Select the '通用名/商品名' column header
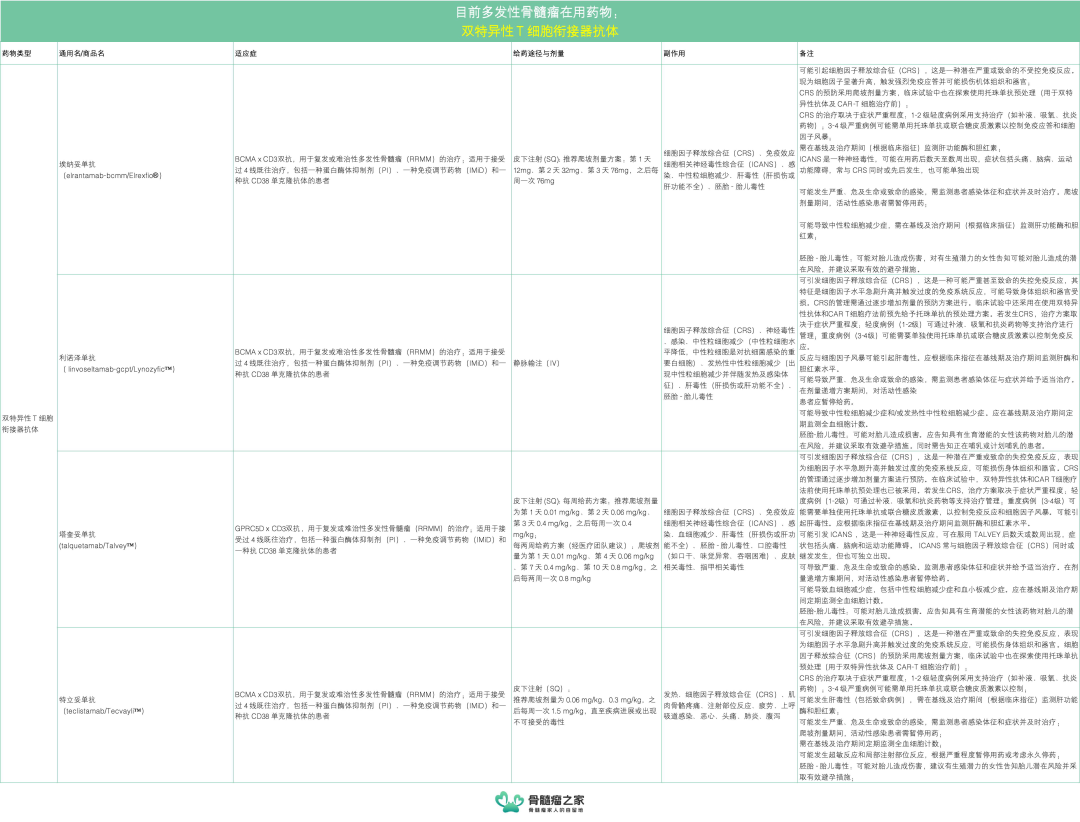The height and width of the screenshot is (822, 1080). (145, 53)
